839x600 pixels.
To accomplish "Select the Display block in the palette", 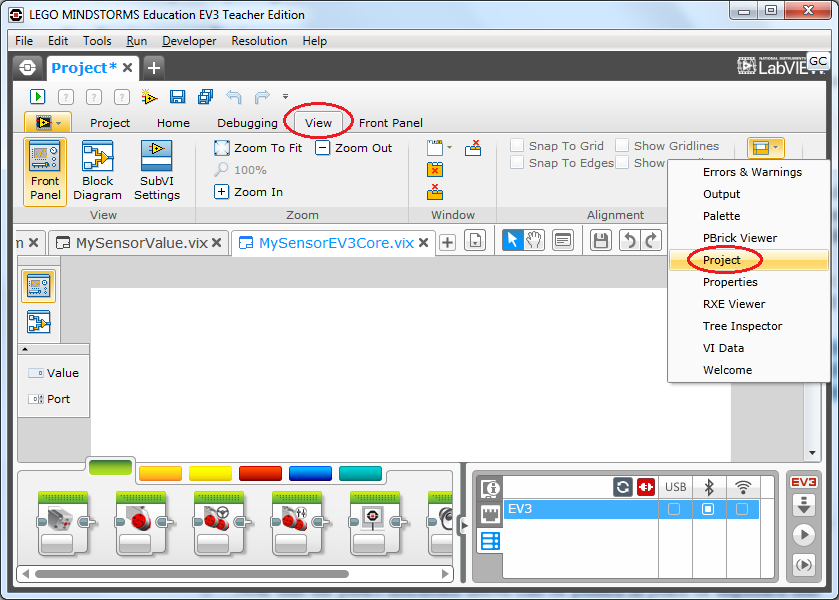I will (375, 523).
